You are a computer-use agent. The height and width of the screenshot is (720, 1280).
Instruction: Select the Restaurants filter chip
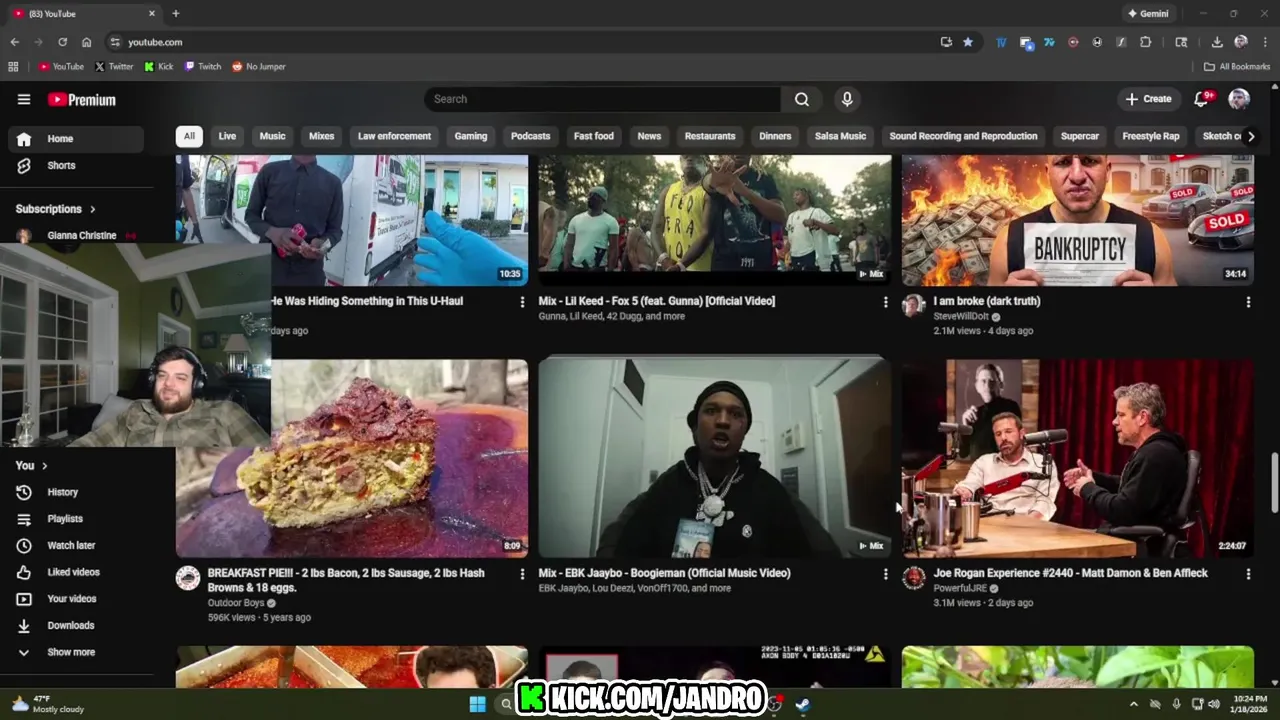[710, 136]
